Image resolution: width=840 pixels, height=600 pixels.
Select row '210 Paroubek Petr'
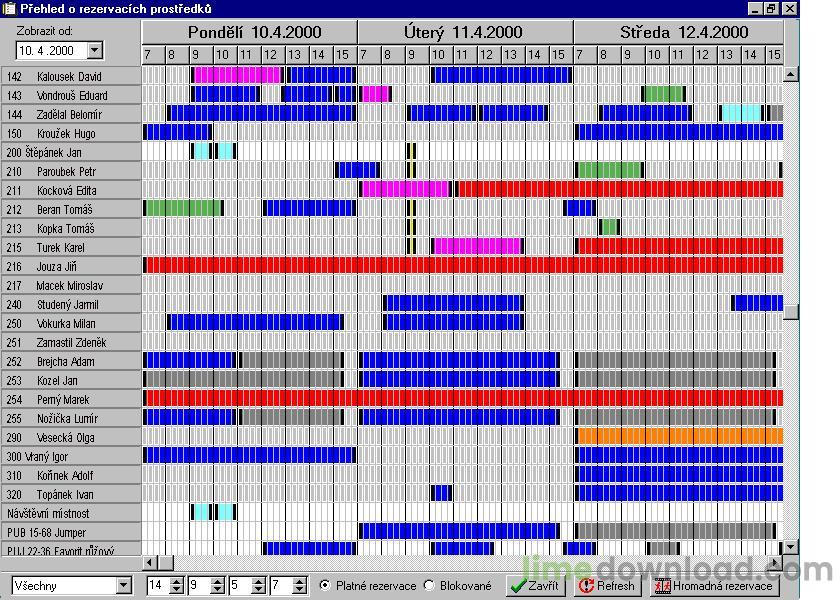(x=71, y=171)
